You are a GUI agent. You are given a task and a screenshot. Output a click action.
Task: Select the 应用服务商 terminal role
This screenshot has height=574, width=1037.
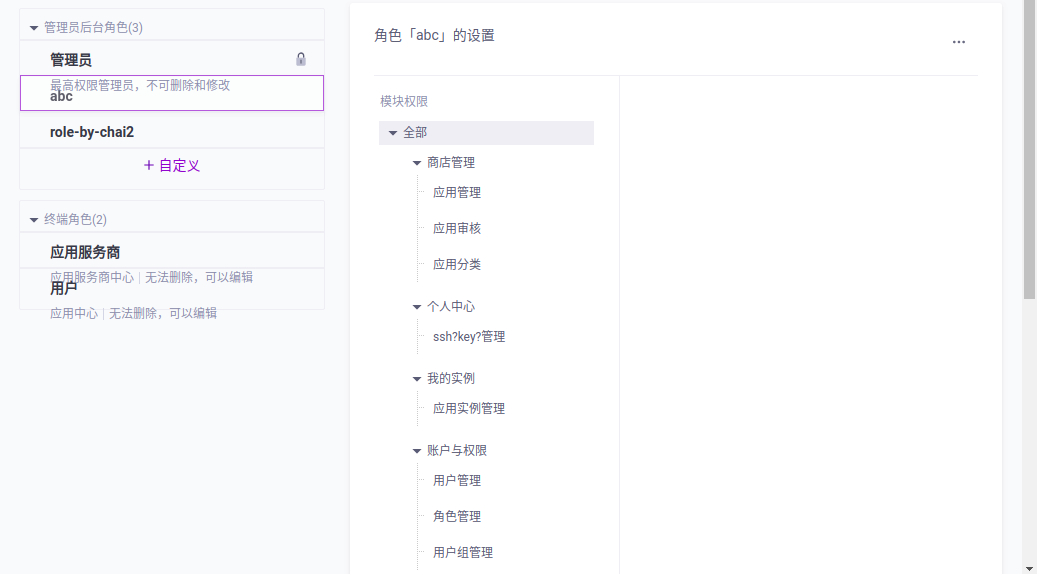(172, 251)
